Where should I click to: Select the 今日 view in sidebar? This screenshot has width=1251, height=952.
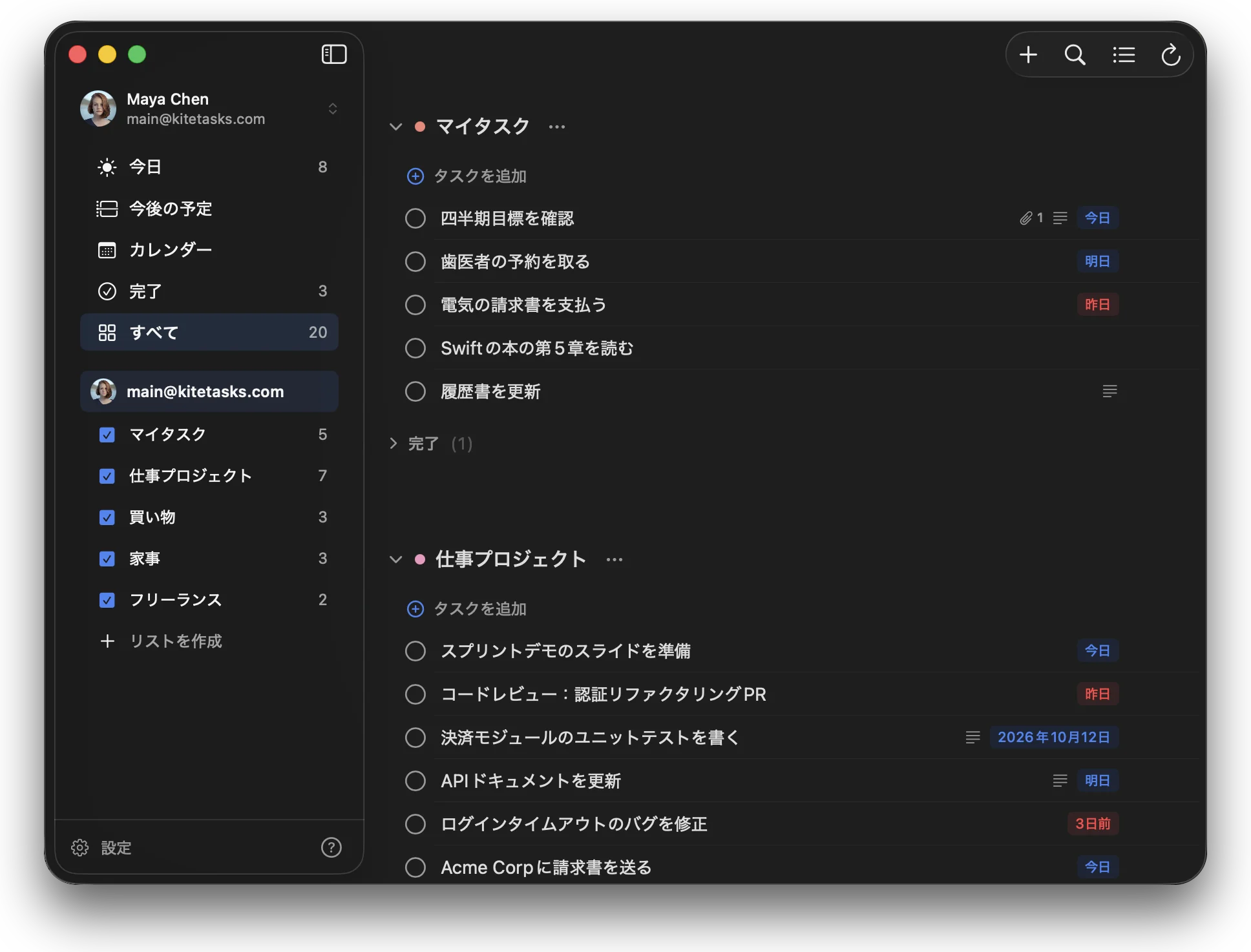[209, 167]
